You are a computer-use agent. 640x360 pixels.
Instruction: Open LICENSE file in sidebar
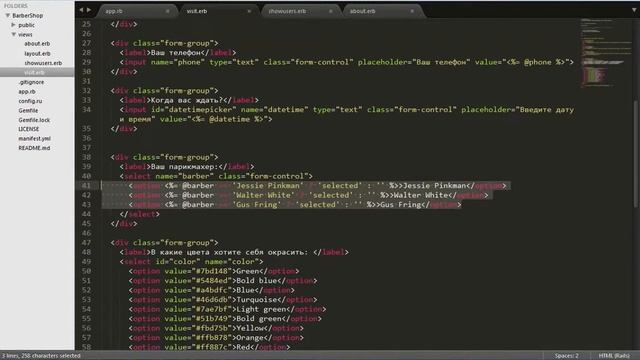click(x=29, y=129)
